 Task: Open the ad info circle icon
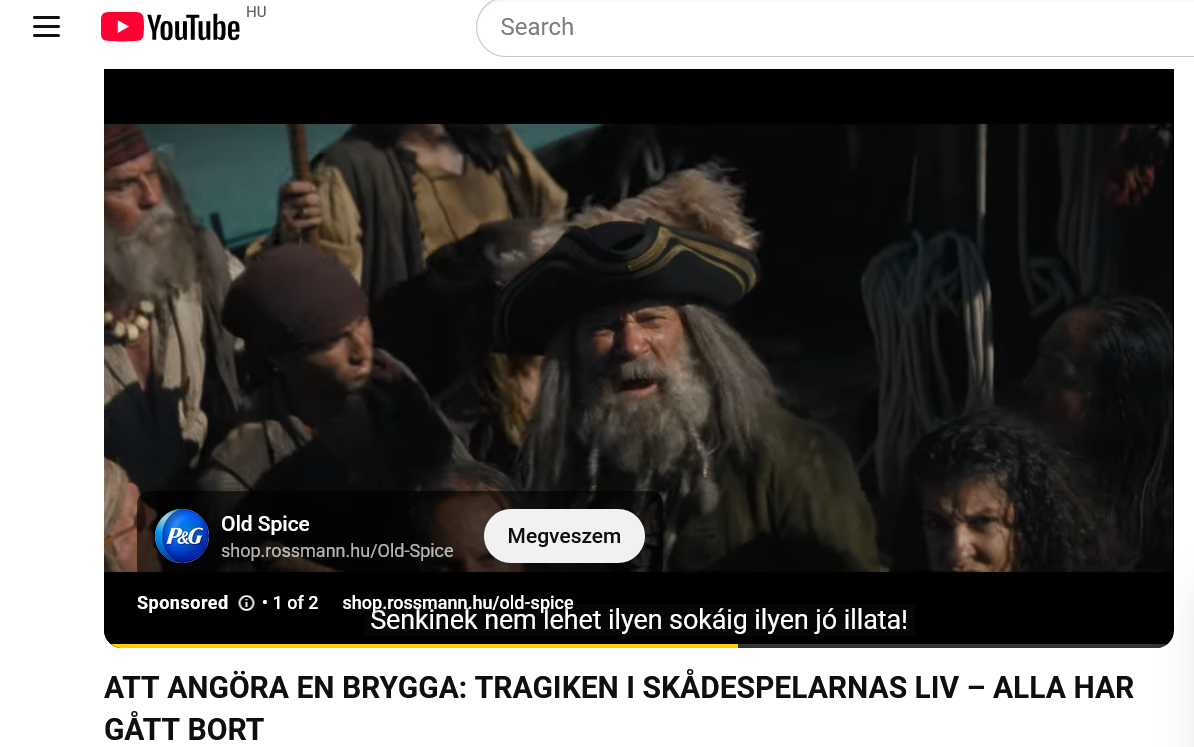[x=247, y=603]
